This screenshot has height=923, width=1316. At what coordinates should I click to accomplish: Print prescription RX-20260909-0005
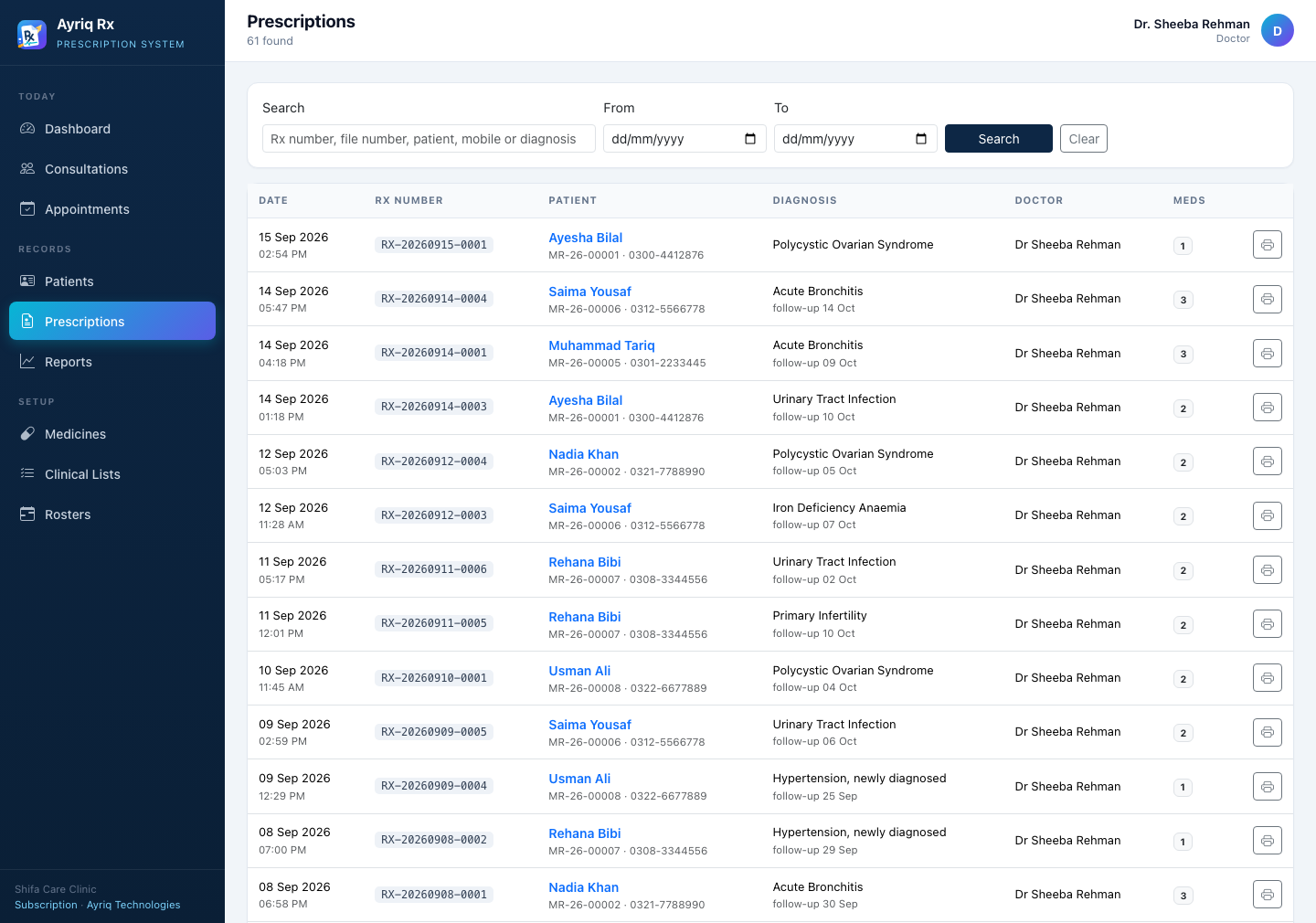(1268, 732)
